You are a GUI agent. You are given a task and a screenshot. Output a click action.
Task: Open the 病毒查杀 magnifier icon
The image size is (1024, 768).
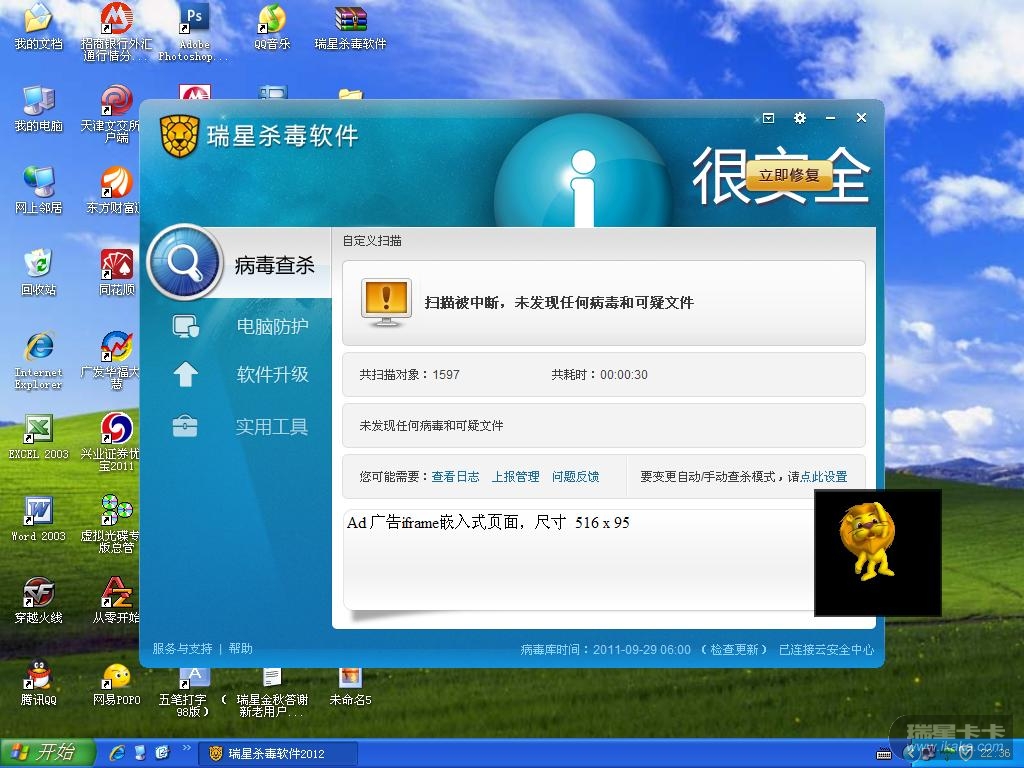[185, 263]
